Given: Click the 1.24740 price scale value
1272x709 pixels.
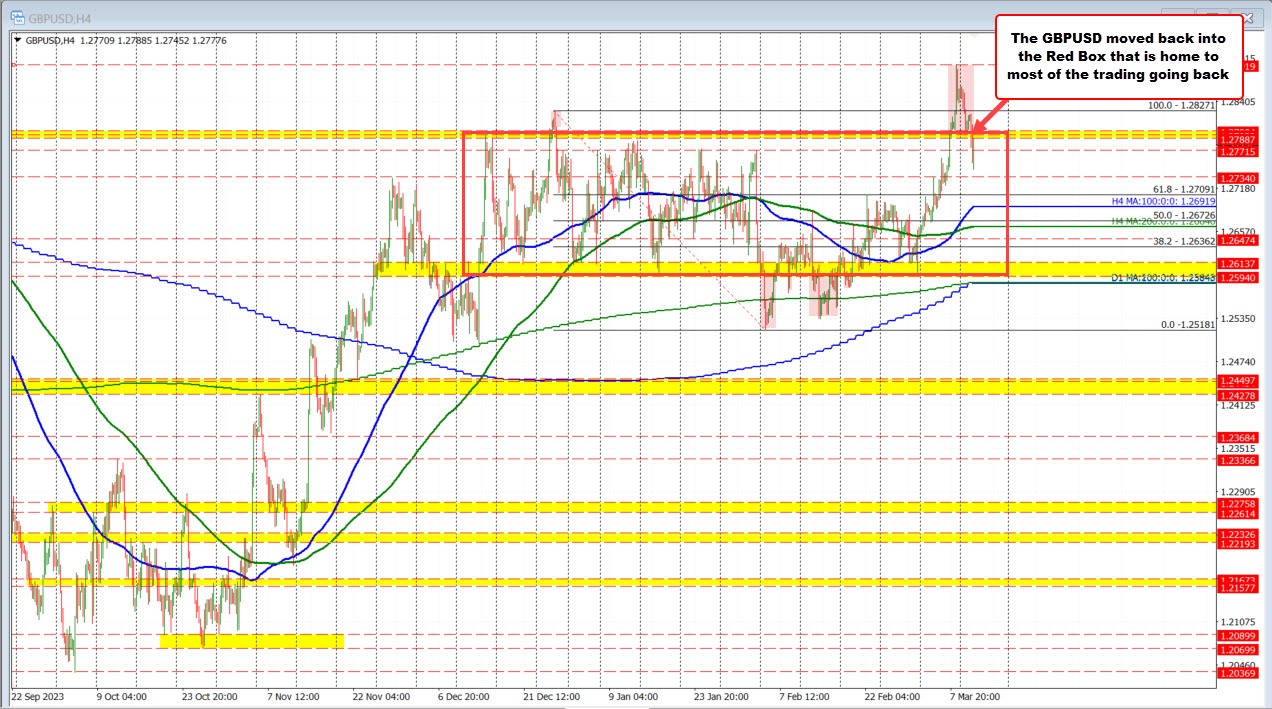Looking at the screenshot, I should point(1237,362).
